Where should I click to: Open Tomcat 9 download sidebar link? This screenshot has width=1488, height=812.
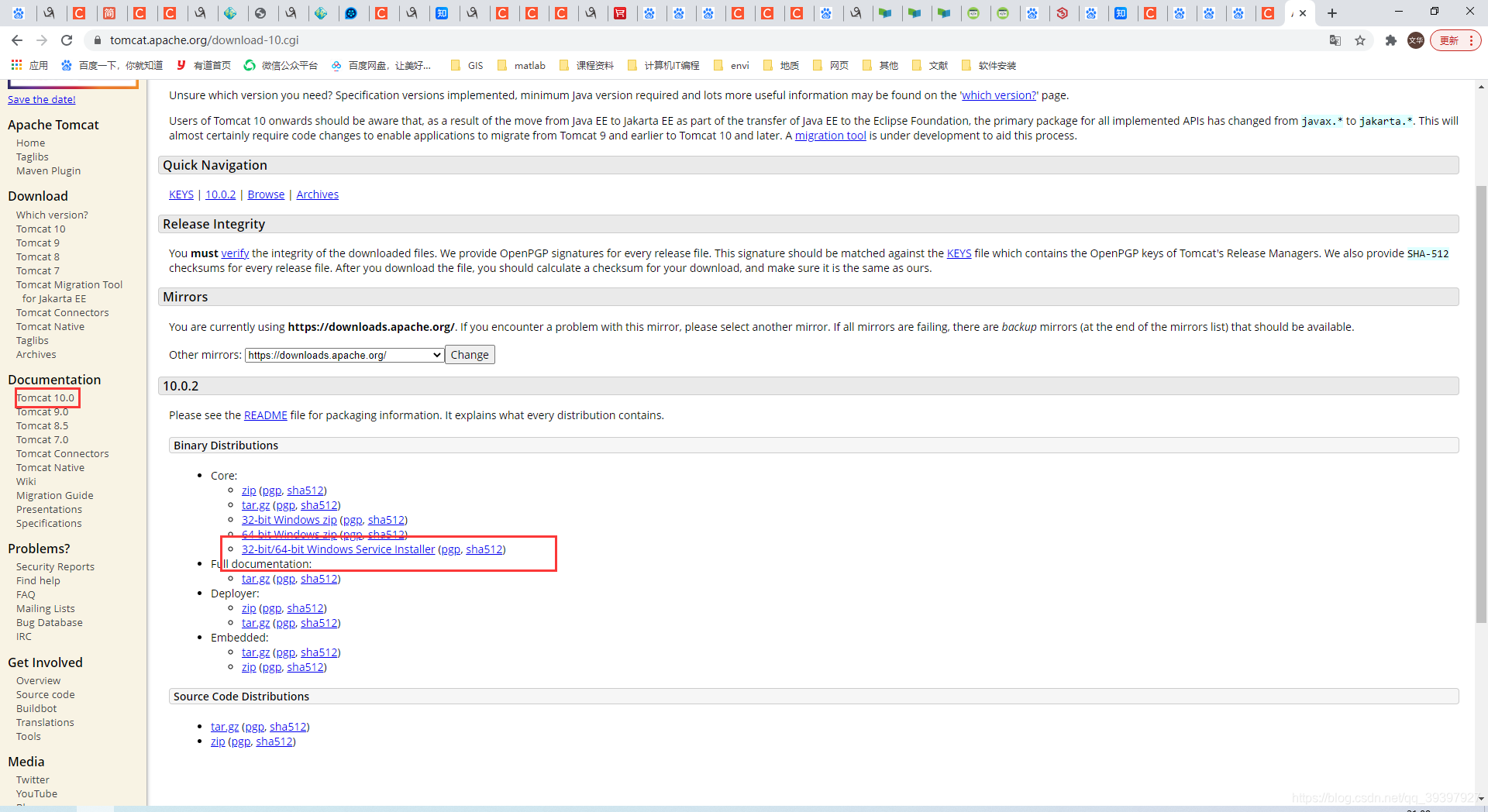point(38,243)
